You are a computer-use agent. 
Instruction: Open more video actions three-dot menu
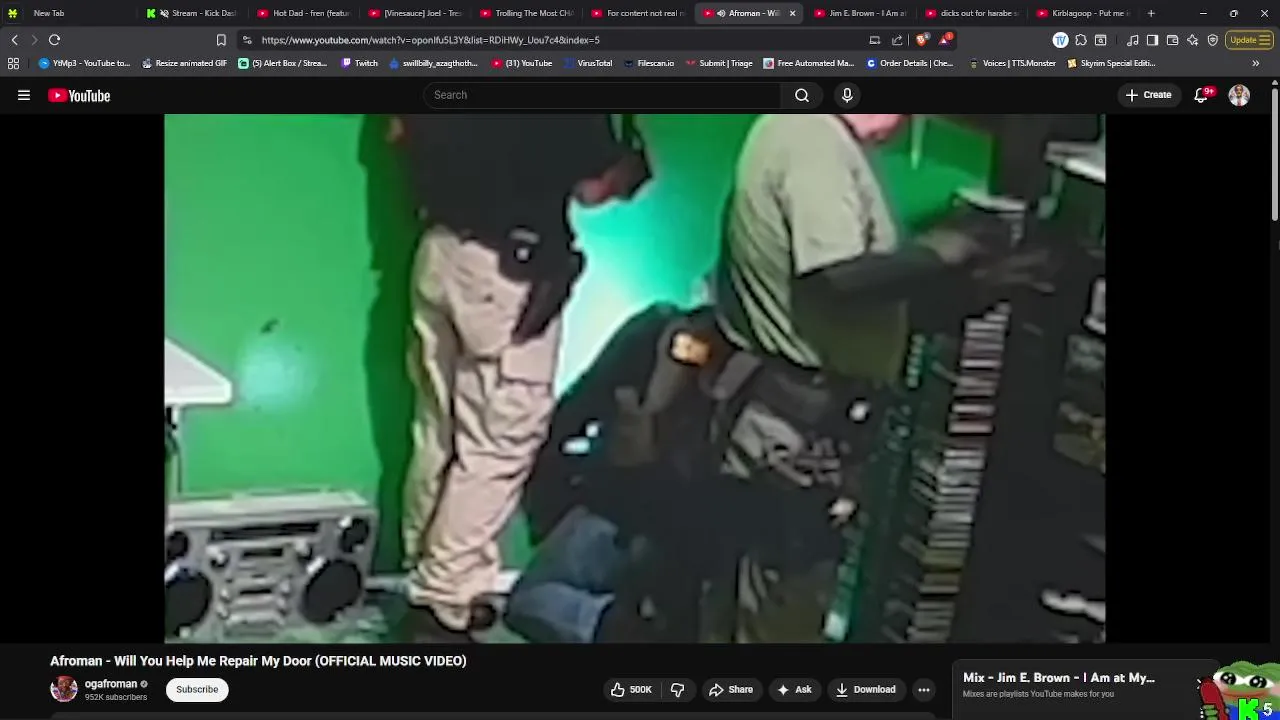924,689
